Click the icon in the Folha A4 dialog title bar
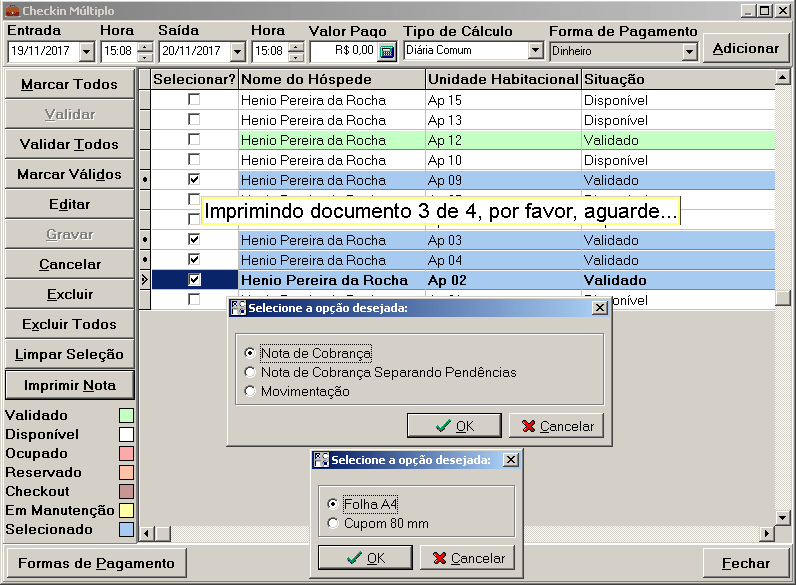Screen dimensions: 796x585 321,460
